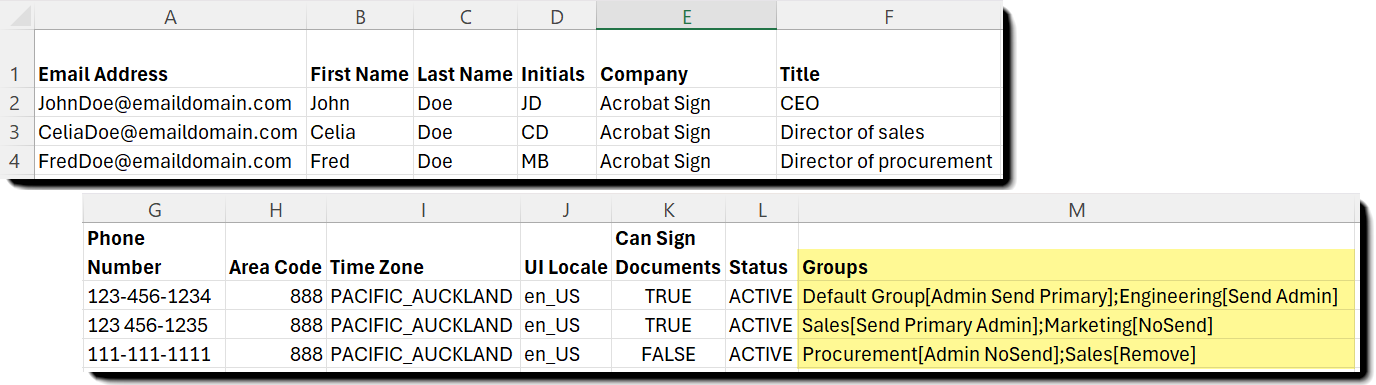The height and width of the screenshot is (385, 1376).
Task: Click the First Name header cell
Action: [x=360, y=59]
